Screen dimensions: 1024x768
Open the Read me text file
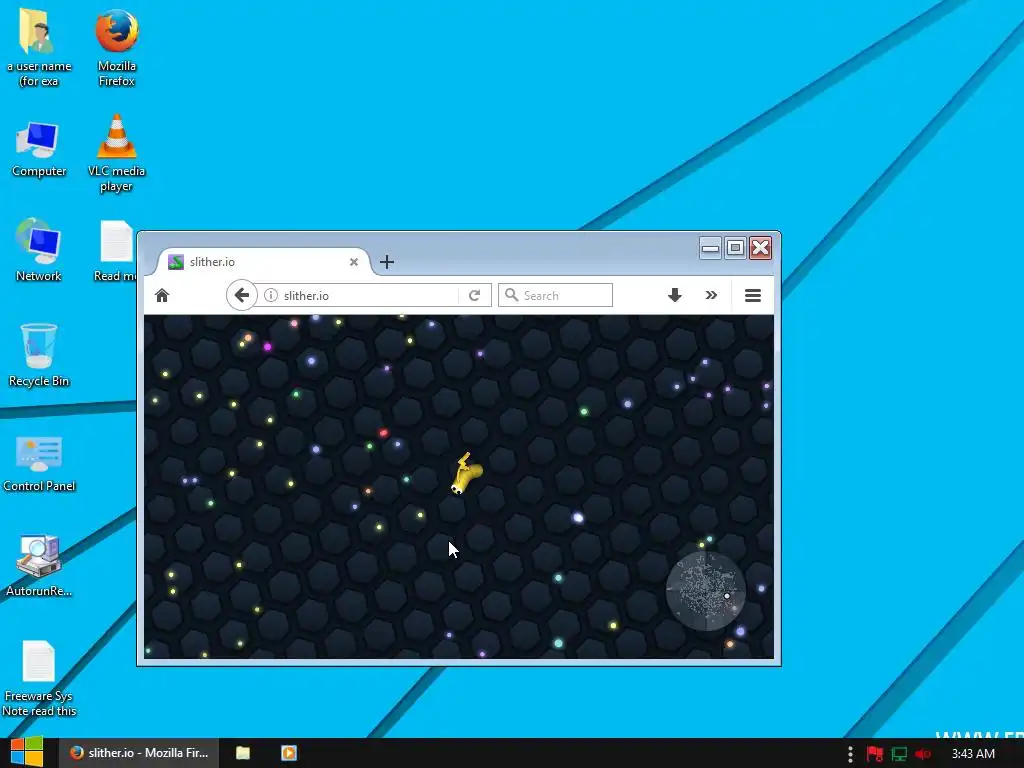click(x=115, y=251)
